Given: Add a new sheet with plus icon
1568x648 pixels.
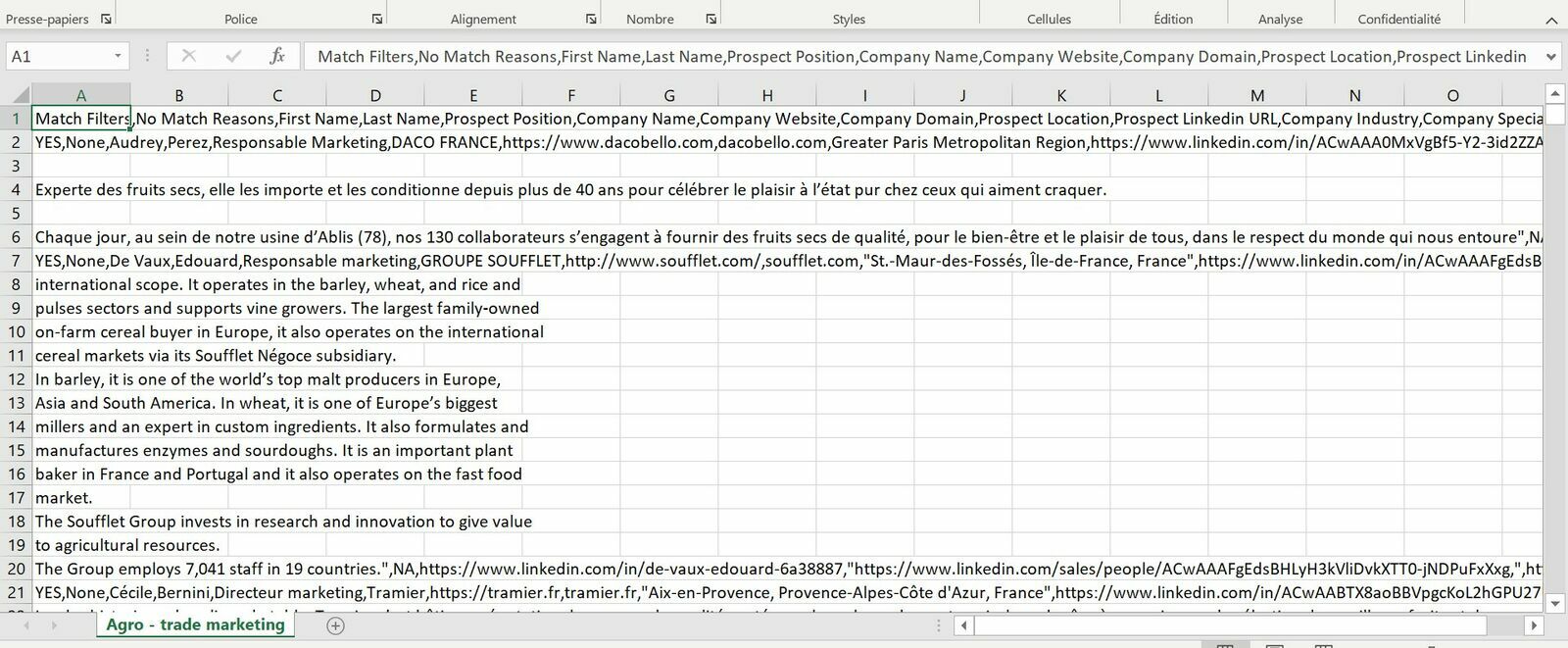Looking at the screenshot, I should (x=335, y=625).
